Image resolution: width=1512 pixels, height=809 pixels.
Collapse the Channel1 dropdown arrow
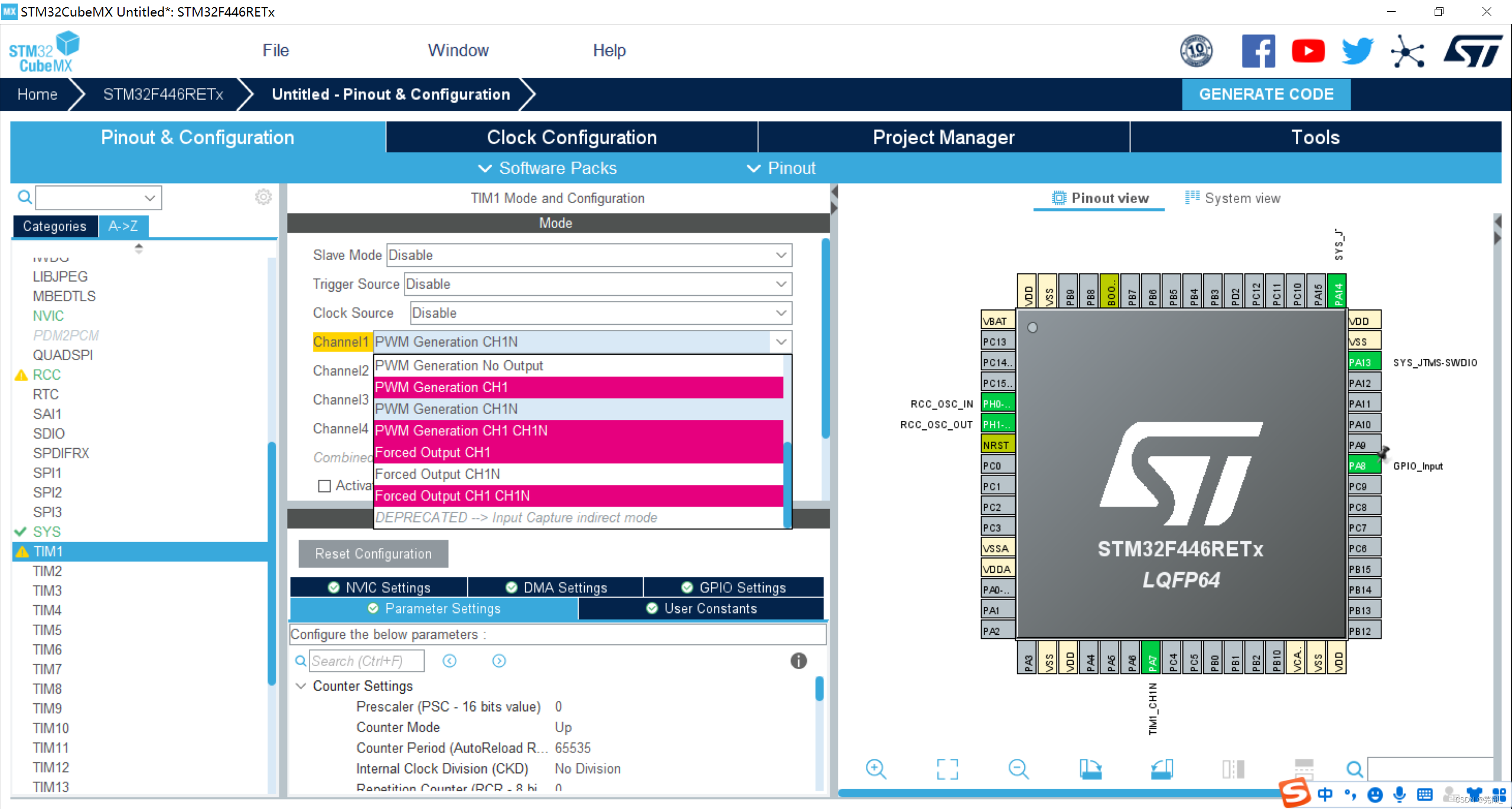(x=781, y=342)
